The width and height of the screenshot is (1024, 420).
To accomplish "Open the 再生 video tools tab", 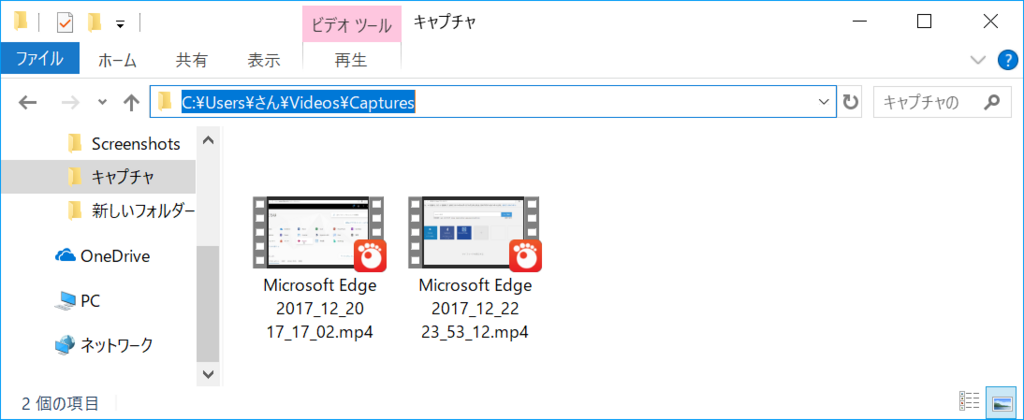I will pos(351,61).
